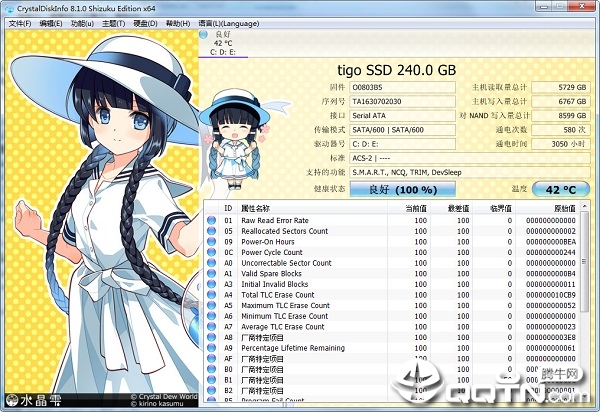Image resolution: width=600 pixels, height=412 pixels.
Task: Click status icon for Reallocated Sectors Count
Action: (211, 231)
